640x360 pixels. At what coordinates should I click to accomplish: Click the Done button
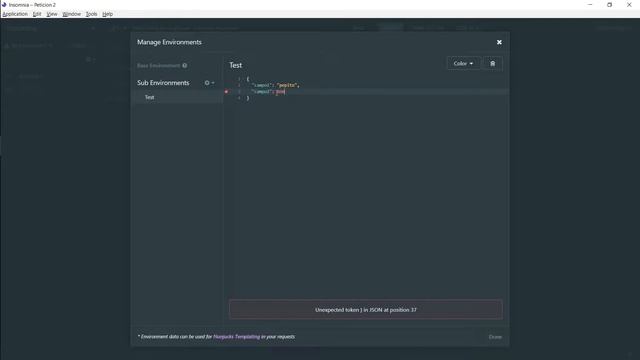(495, 337)
